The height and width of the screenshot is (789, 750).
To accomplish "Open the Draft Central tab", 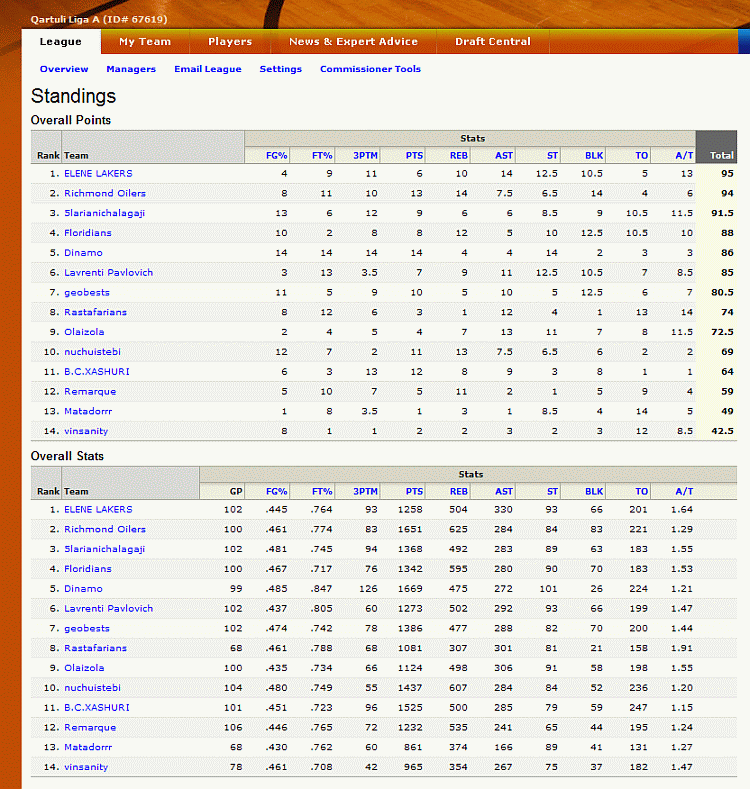I will tap(493, 42).
